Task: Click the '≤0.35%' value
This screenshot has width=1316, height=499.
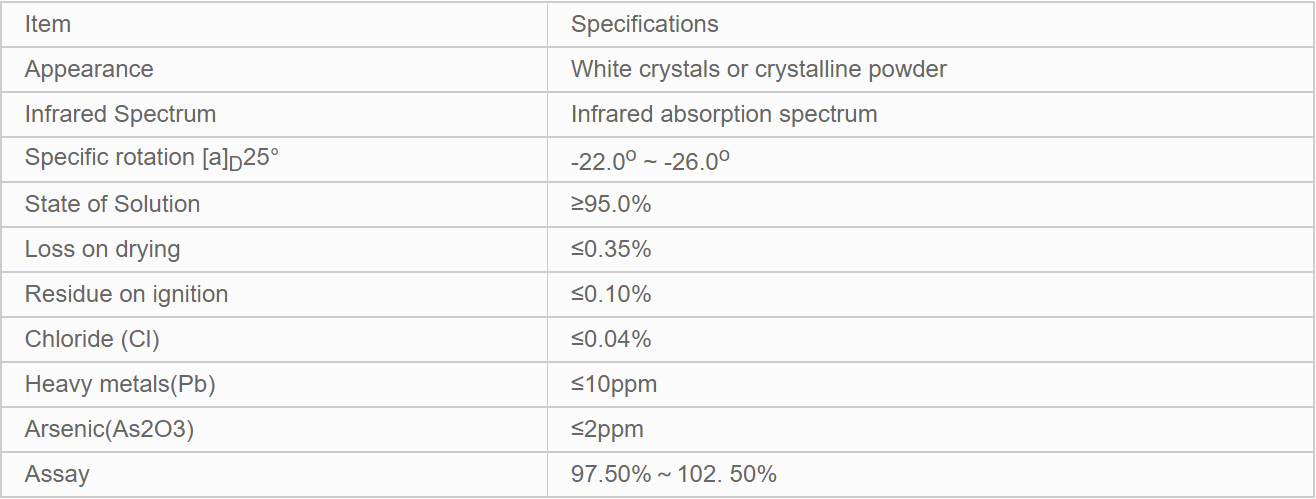Action: coord(611,249)
